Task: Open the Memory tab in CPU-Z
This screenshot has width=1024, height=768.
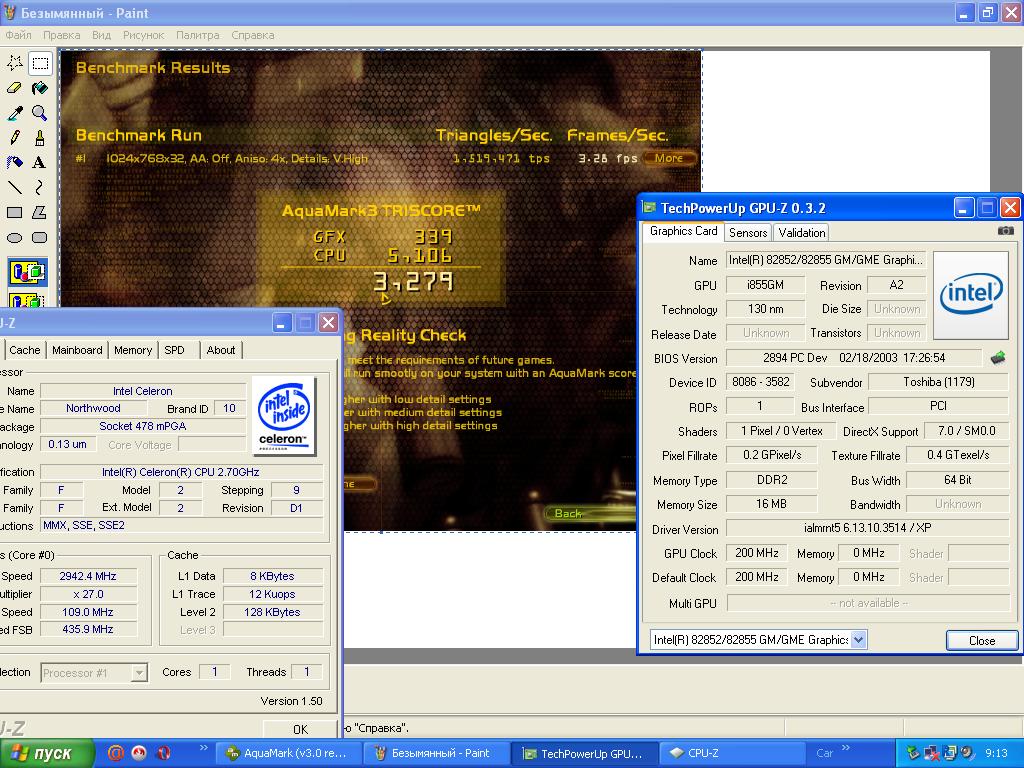Action: pos(133,350)
